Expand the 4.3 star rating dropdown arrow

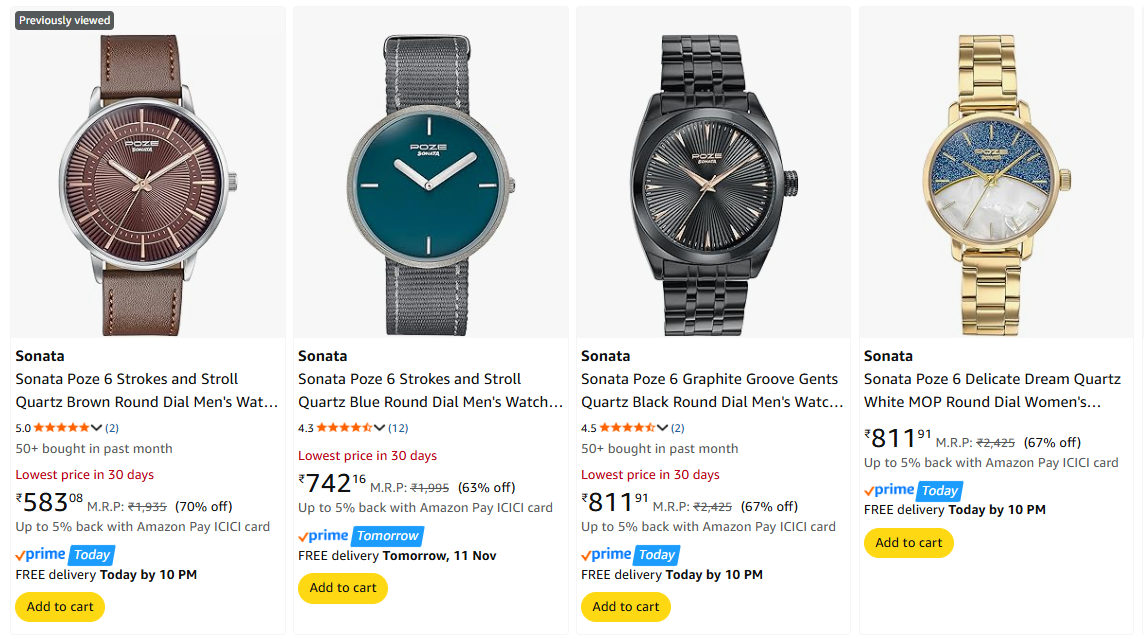[380, 428]
